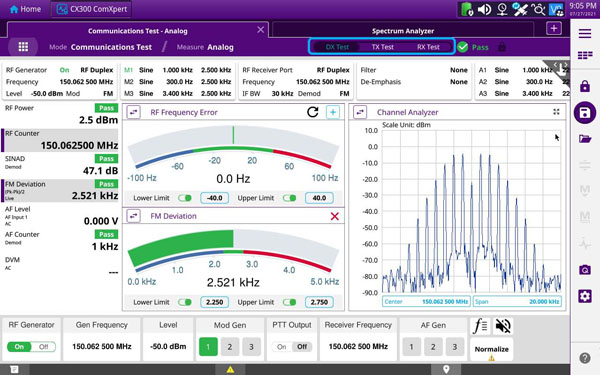Reset RF Frequency Error with refresh icon
This screenshot has height=375, width=600.
point(313,112)
